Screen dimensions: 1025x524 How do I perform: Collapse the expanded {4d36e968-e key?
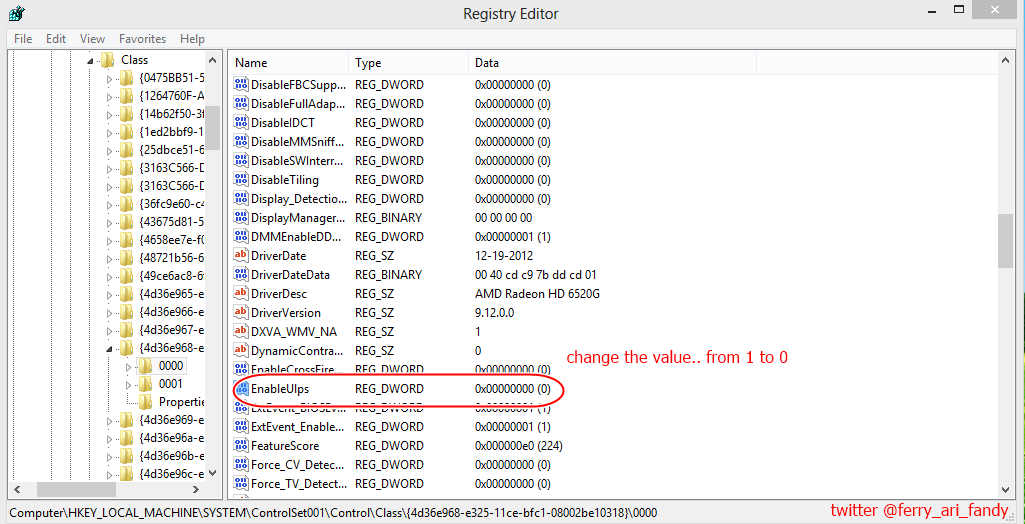pyautogui.click(x=110, y=348)
